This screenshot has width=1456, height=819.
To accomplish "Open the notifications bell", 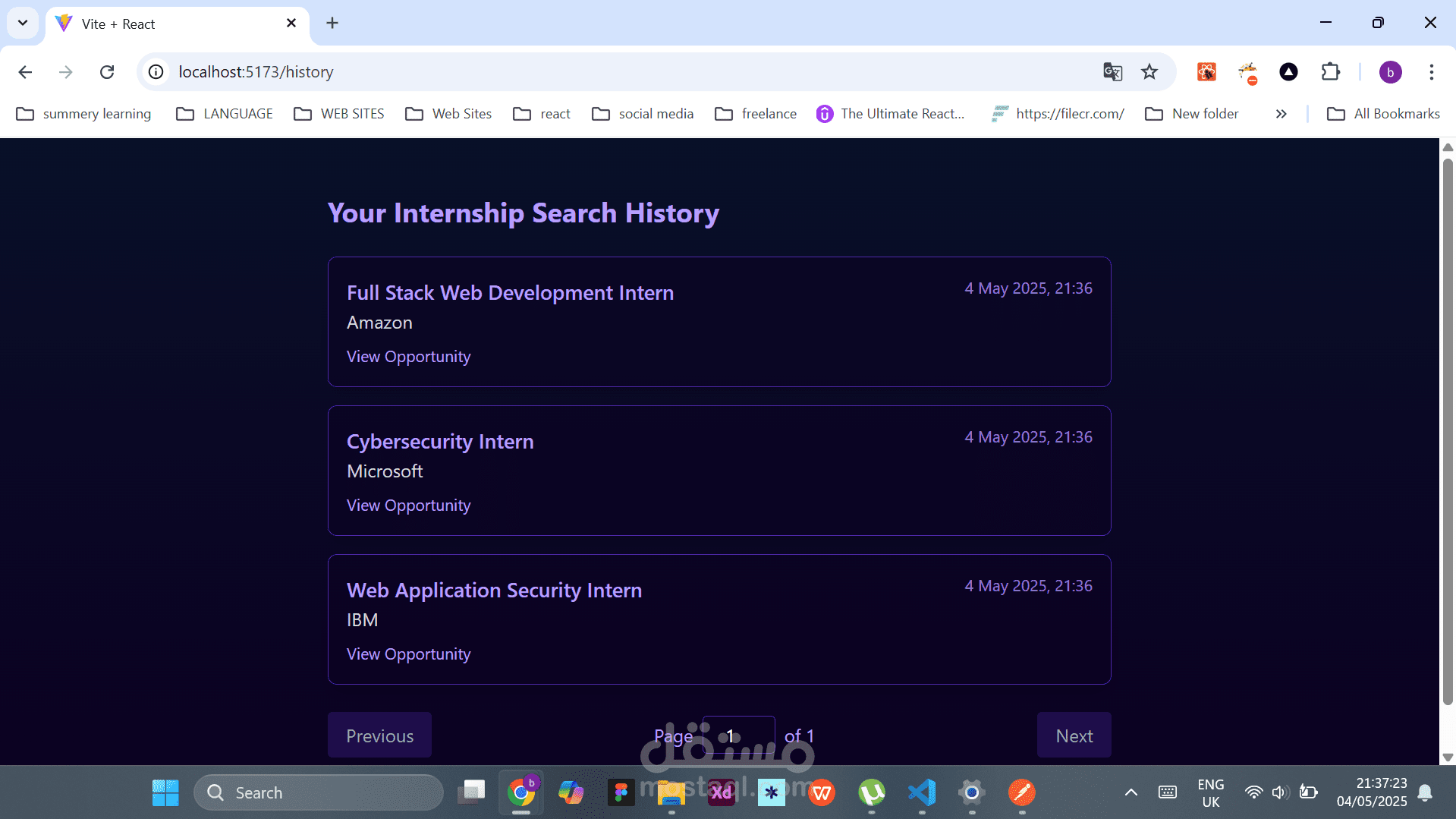I will [1426, 792].
